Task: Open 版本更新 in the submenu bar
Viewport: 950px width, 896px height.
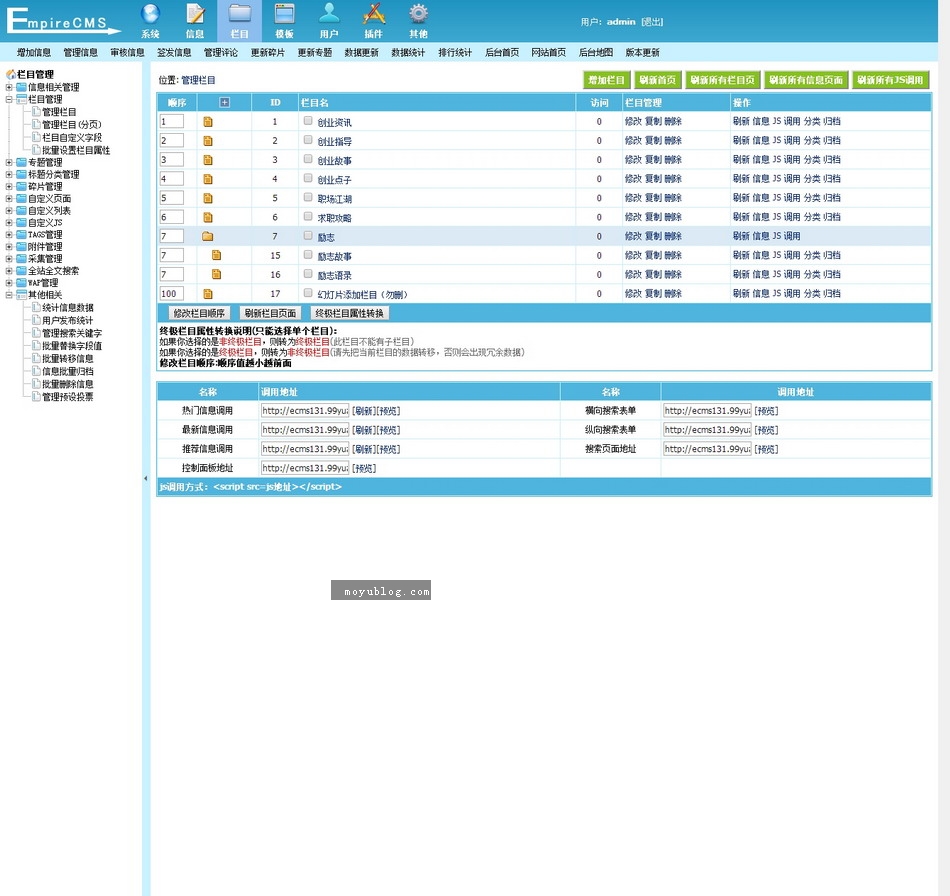Action: coord(642,53)
